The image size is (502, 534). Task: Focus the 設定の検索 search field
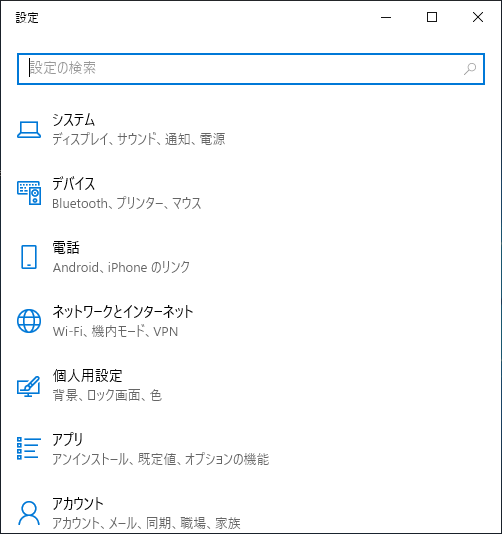point(251,69)
